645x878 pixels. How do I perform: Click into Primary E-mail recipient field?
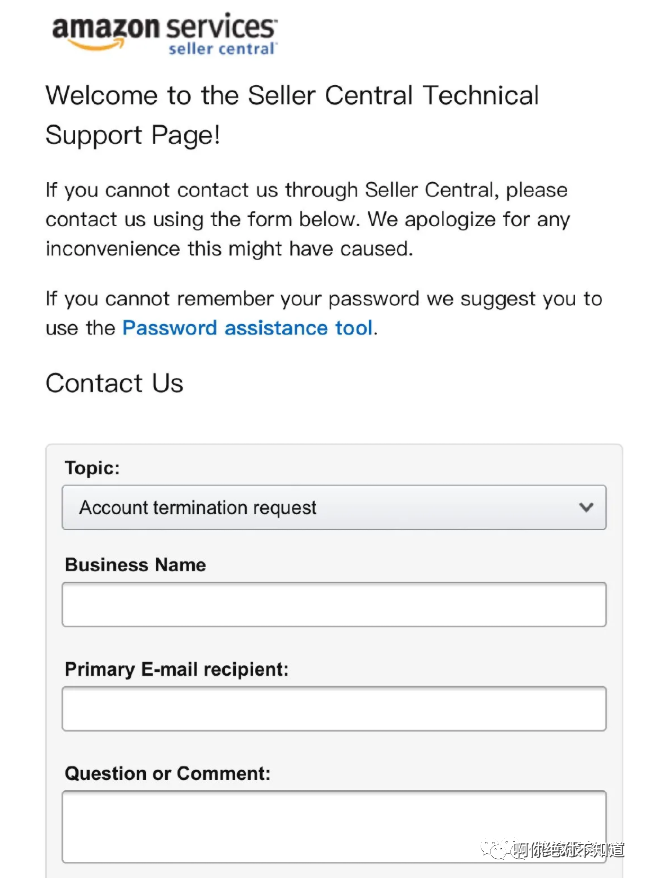[333, 708]
